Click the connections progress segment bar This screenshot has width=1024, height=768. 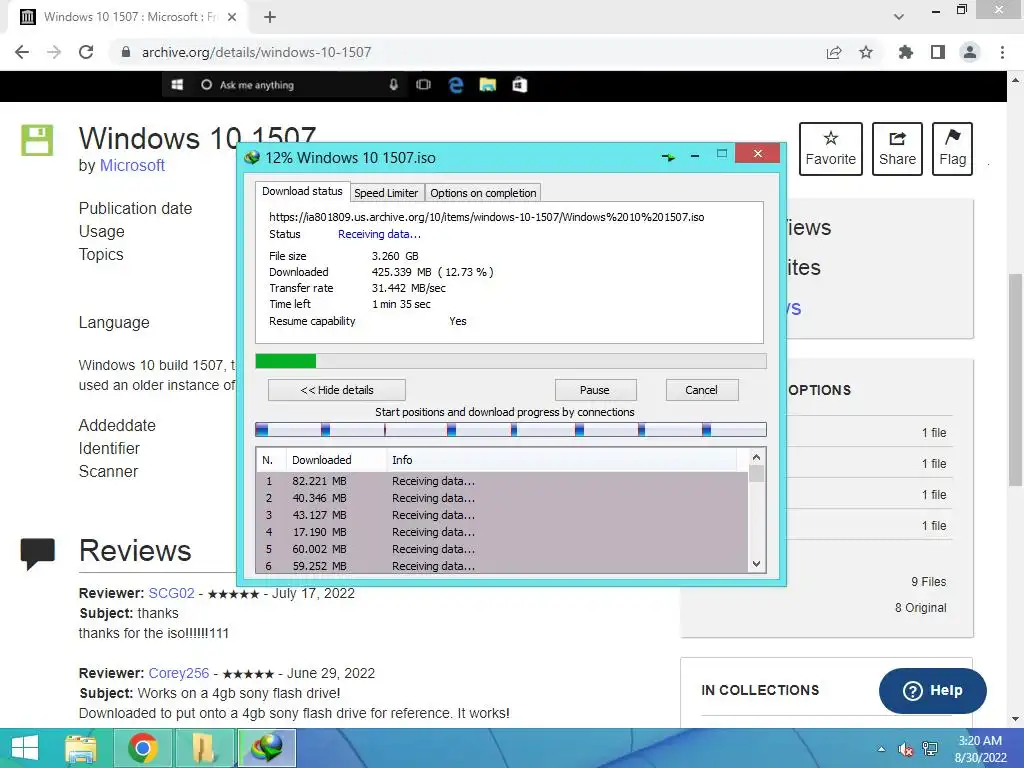pos(511,430)
